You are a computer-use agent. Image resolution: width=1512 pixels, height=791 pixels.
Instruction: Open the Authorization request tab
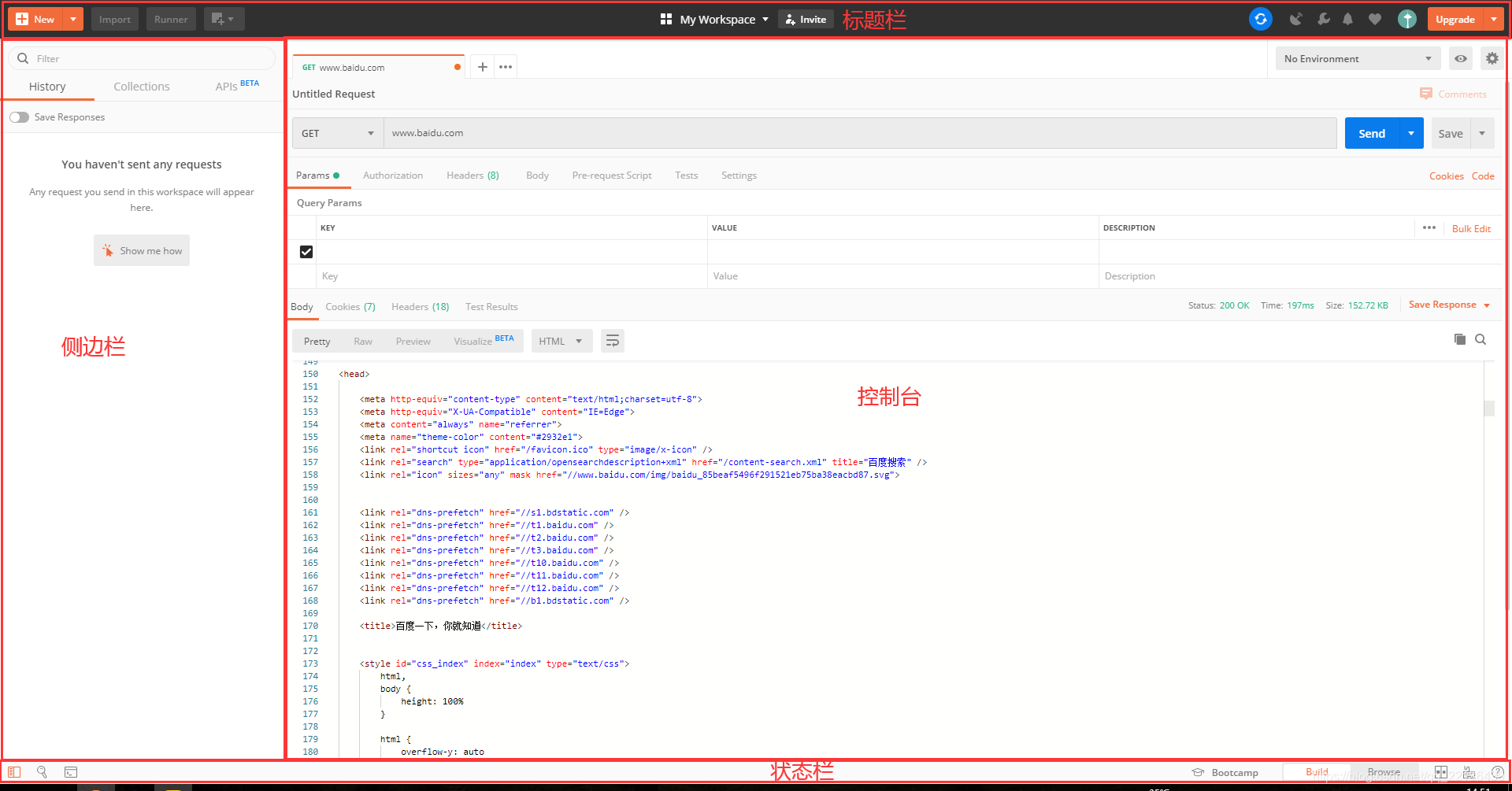(393, 176)
